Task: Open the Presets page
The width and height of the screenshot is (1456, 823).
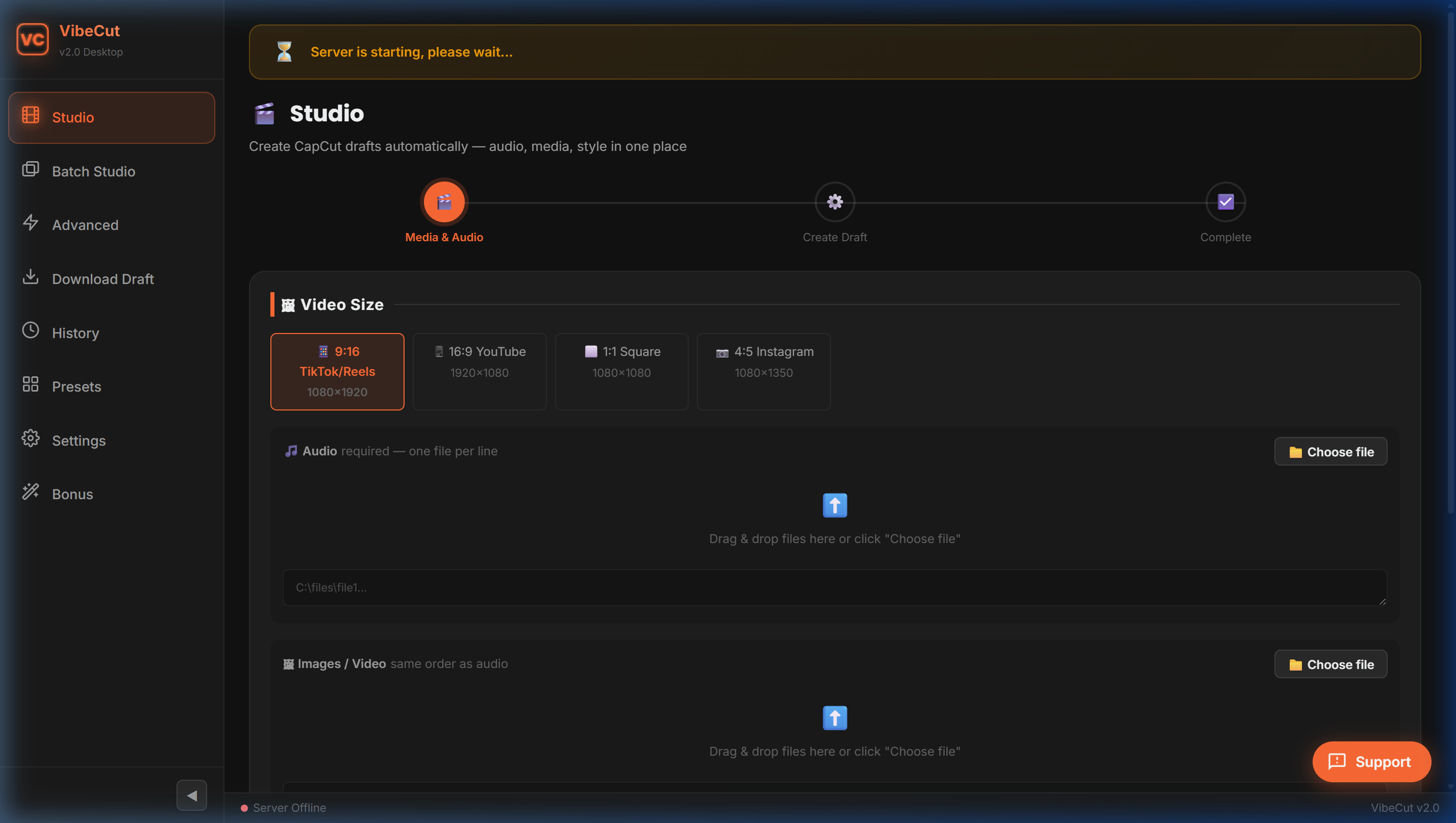Action: [111, 387]
